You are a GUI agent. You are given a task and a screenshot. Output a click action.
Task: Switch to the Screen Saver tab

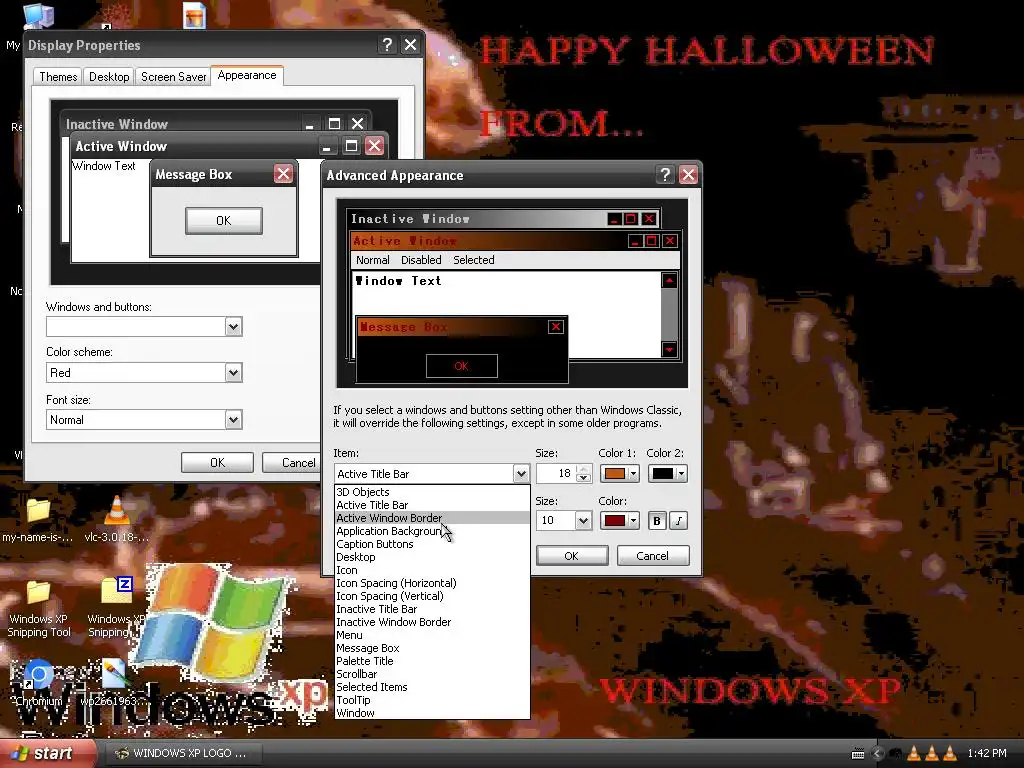point(173,76)
